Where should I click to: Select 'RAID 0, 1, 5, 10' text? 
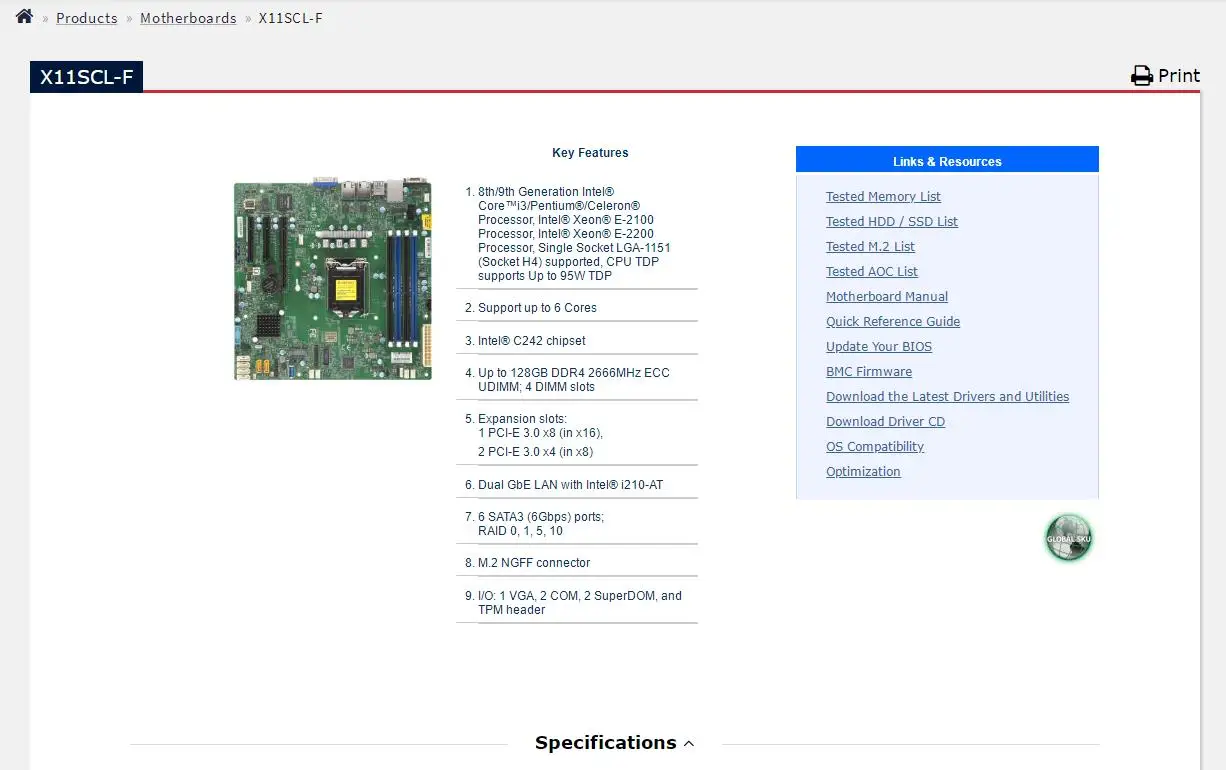click(520, 531)
